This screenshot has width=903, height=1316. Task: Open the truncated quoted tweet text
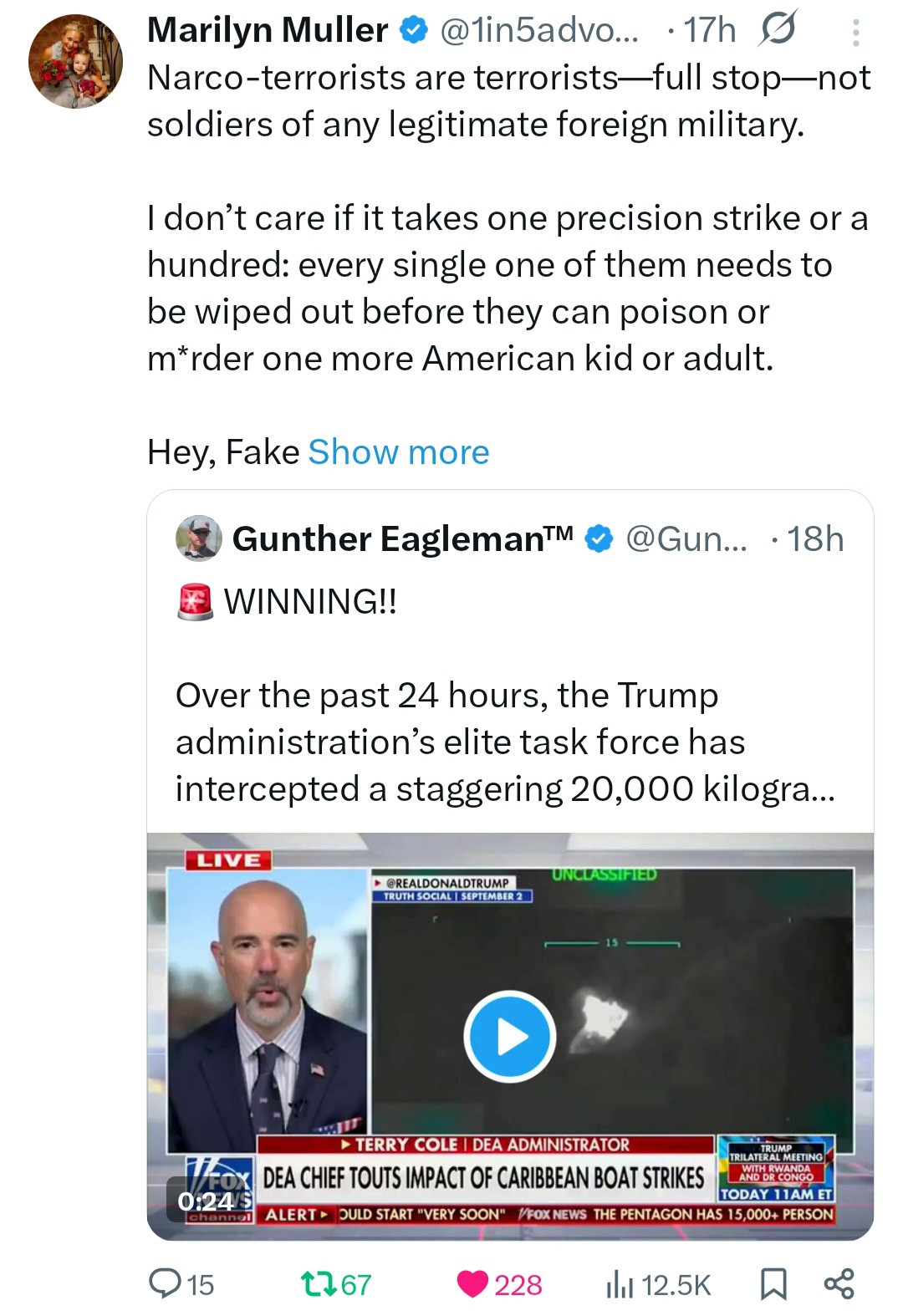(x=505, y=742)
